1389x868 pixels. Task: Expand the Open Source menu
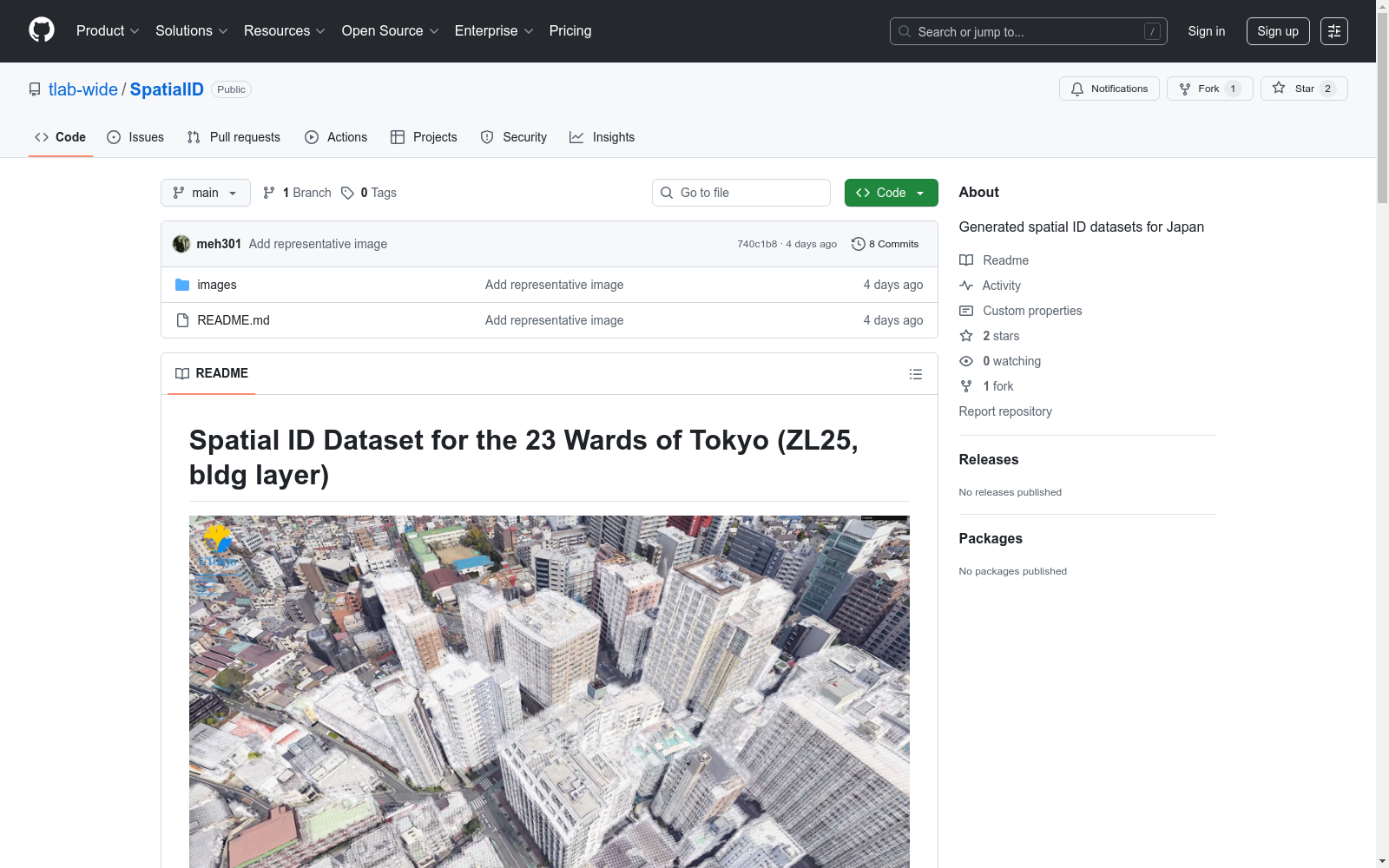[x=390, y=31]
